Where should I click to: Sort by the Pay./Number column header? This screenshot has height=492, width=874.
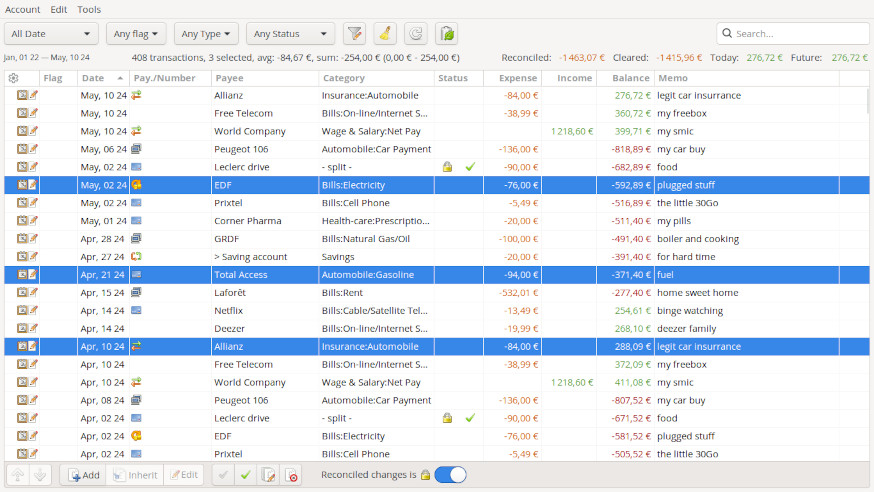coord(170,78)
